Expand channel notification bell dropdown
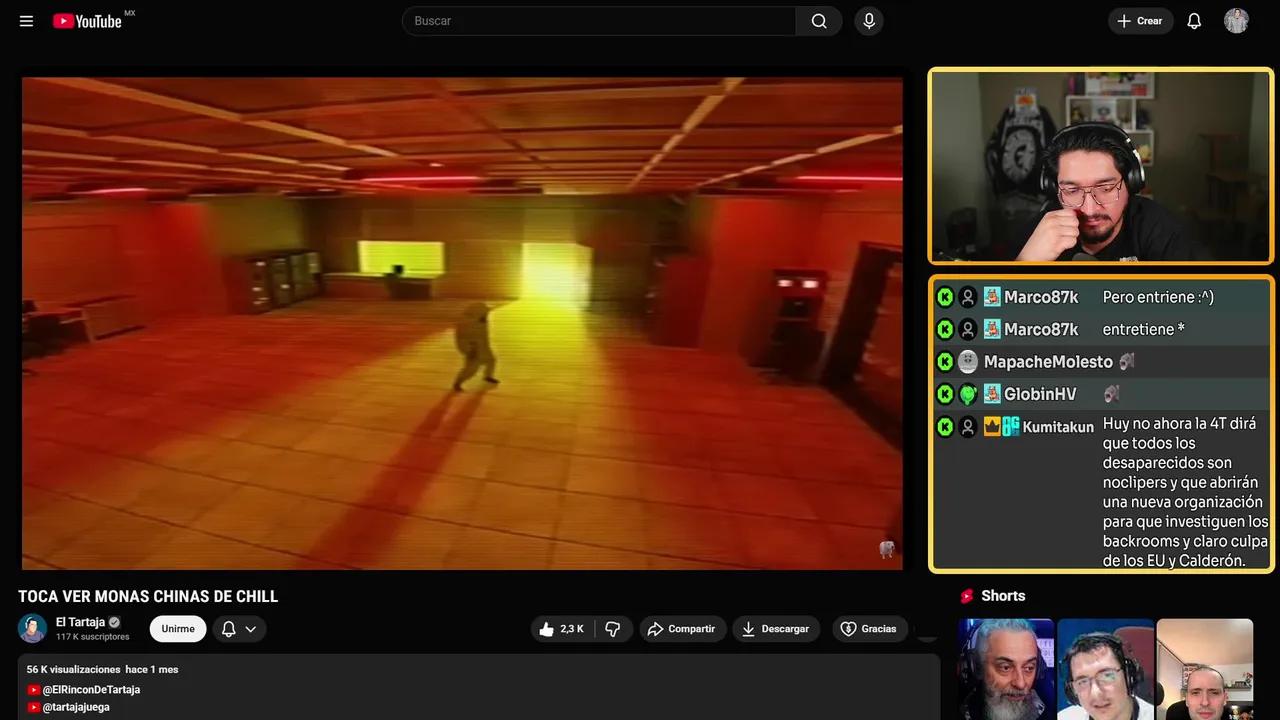Screen dimensions: 1280x720 (239, 629)
